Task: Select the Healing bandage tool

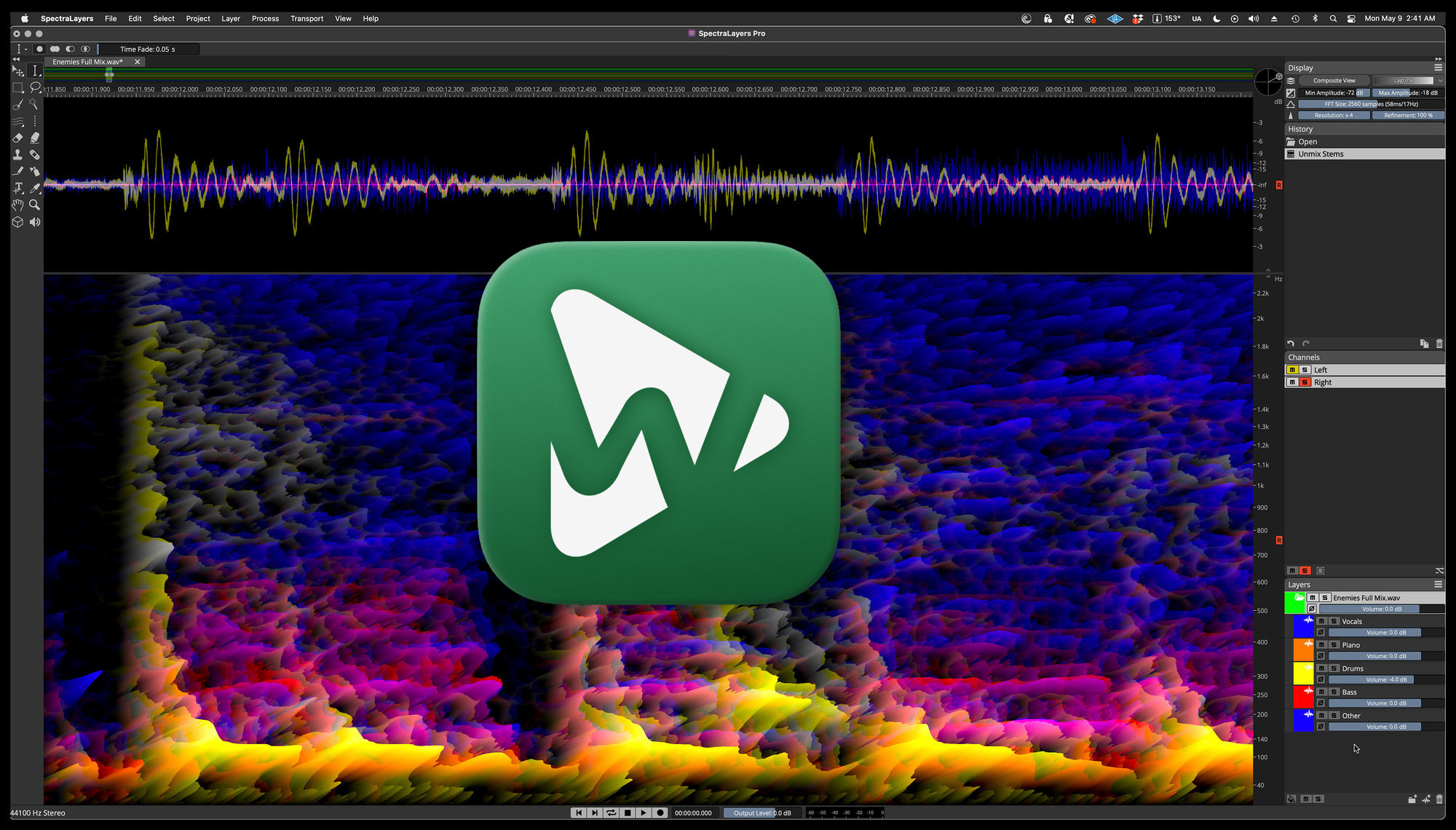Action: (x=35, y=154)
